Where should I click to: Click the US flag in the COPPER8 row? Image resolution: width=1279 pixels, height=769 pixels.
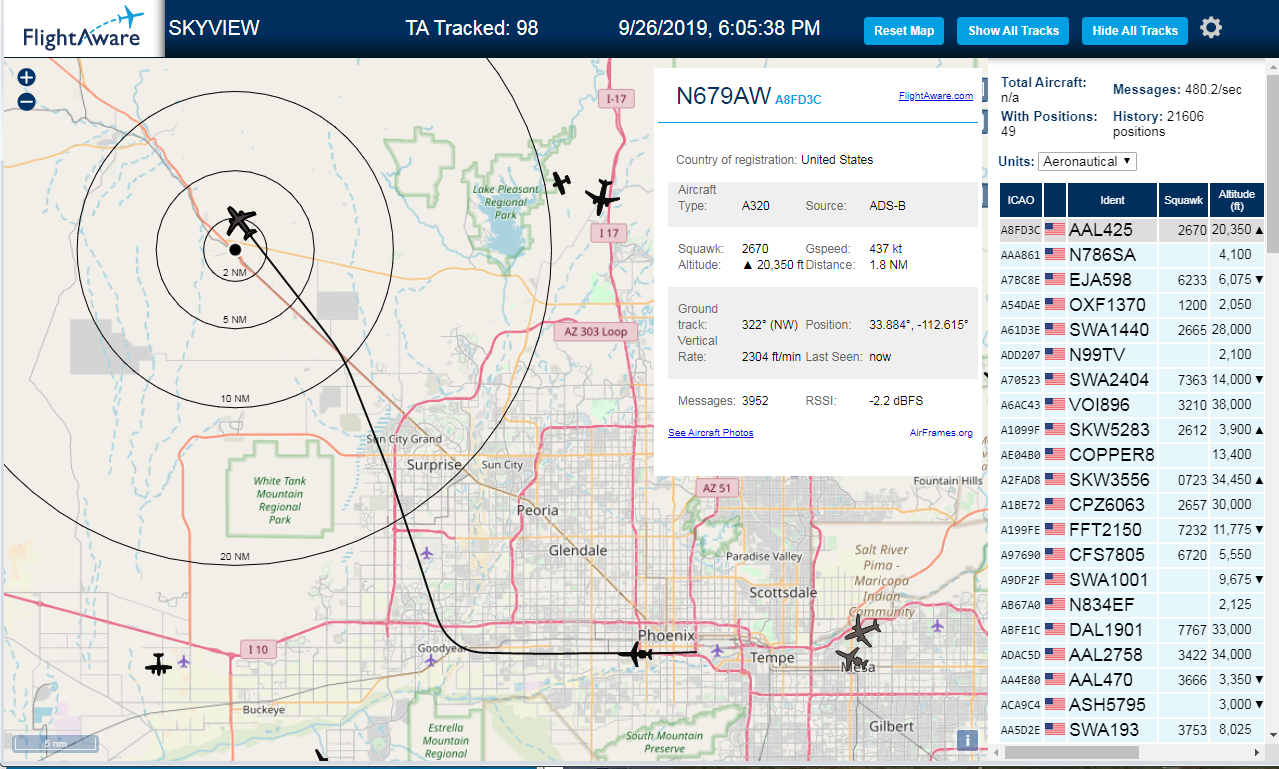point(1054,455)
